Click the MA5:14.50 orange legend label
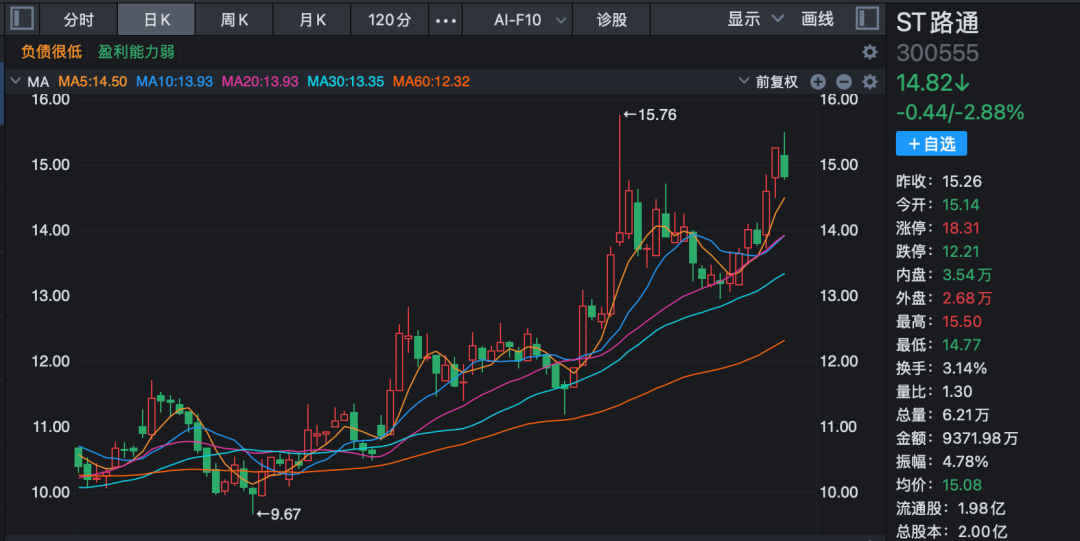 click(x=92, y=82)
